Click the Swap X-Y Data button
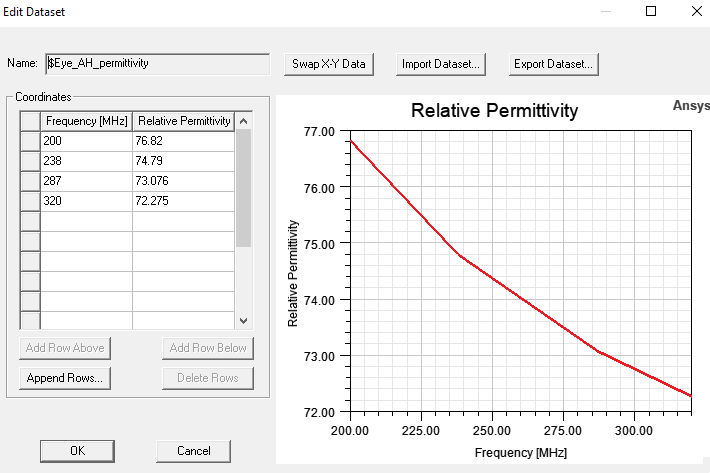This screenshot has height=473, width=710. click(x=329, y=64)
